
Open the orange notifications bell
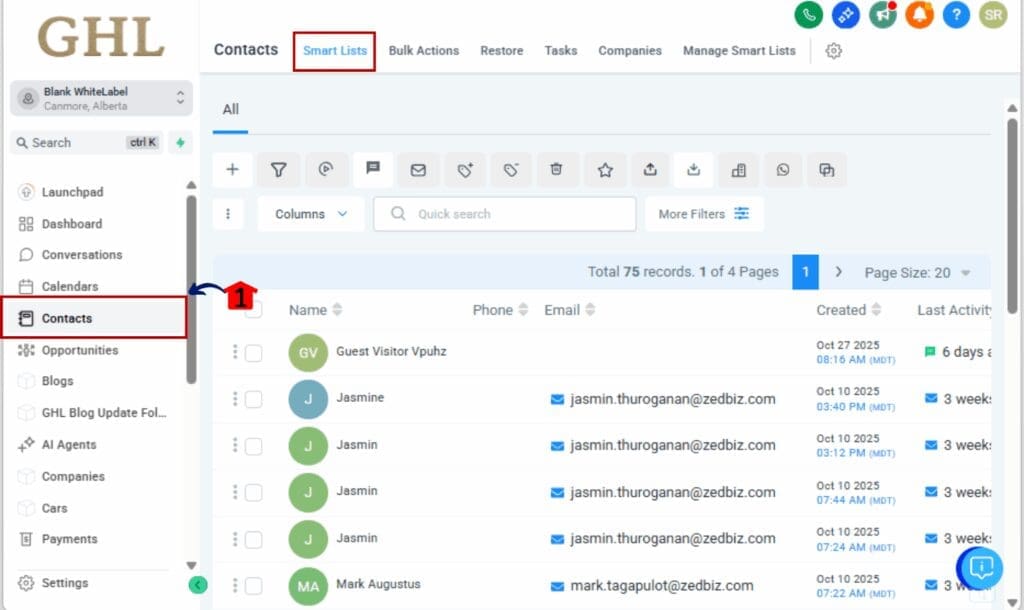point(918,15)
